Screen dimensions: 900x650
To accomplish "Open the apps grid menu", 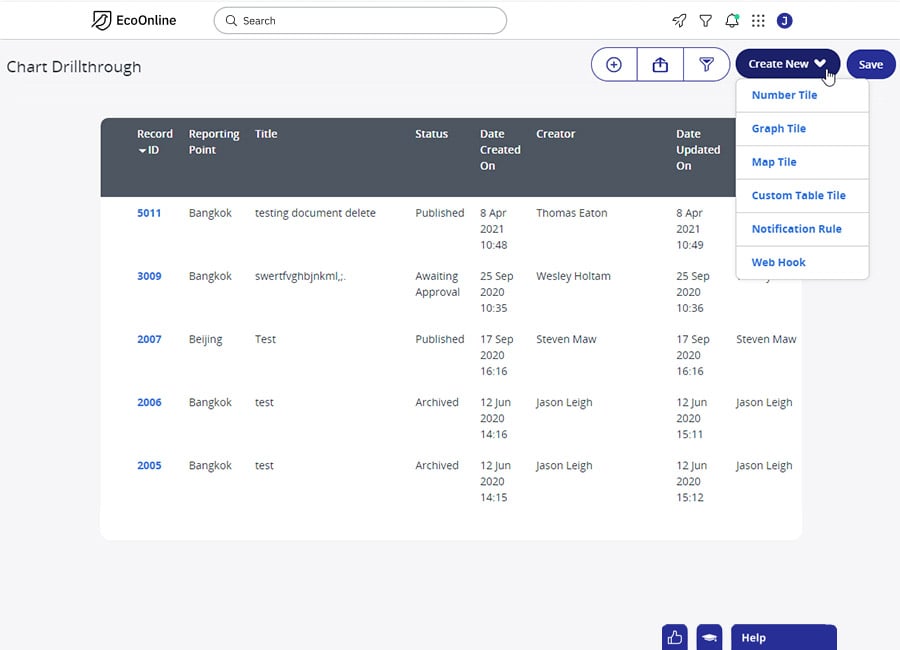I will coord(758,21).
